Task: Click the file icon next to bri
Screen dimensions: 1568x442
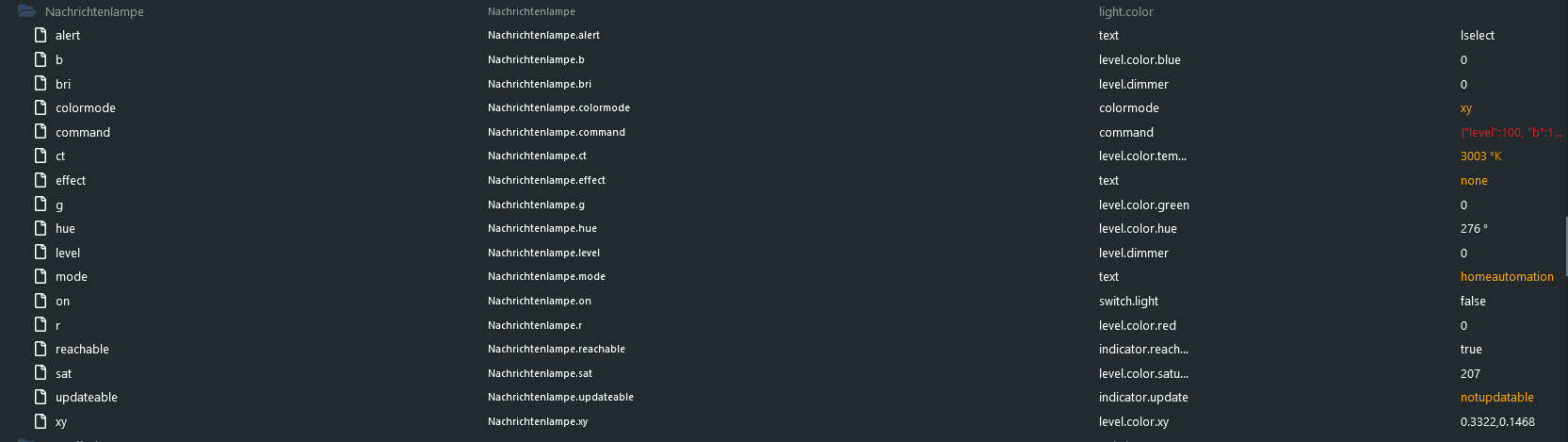Action: click(x=40, y=84)
